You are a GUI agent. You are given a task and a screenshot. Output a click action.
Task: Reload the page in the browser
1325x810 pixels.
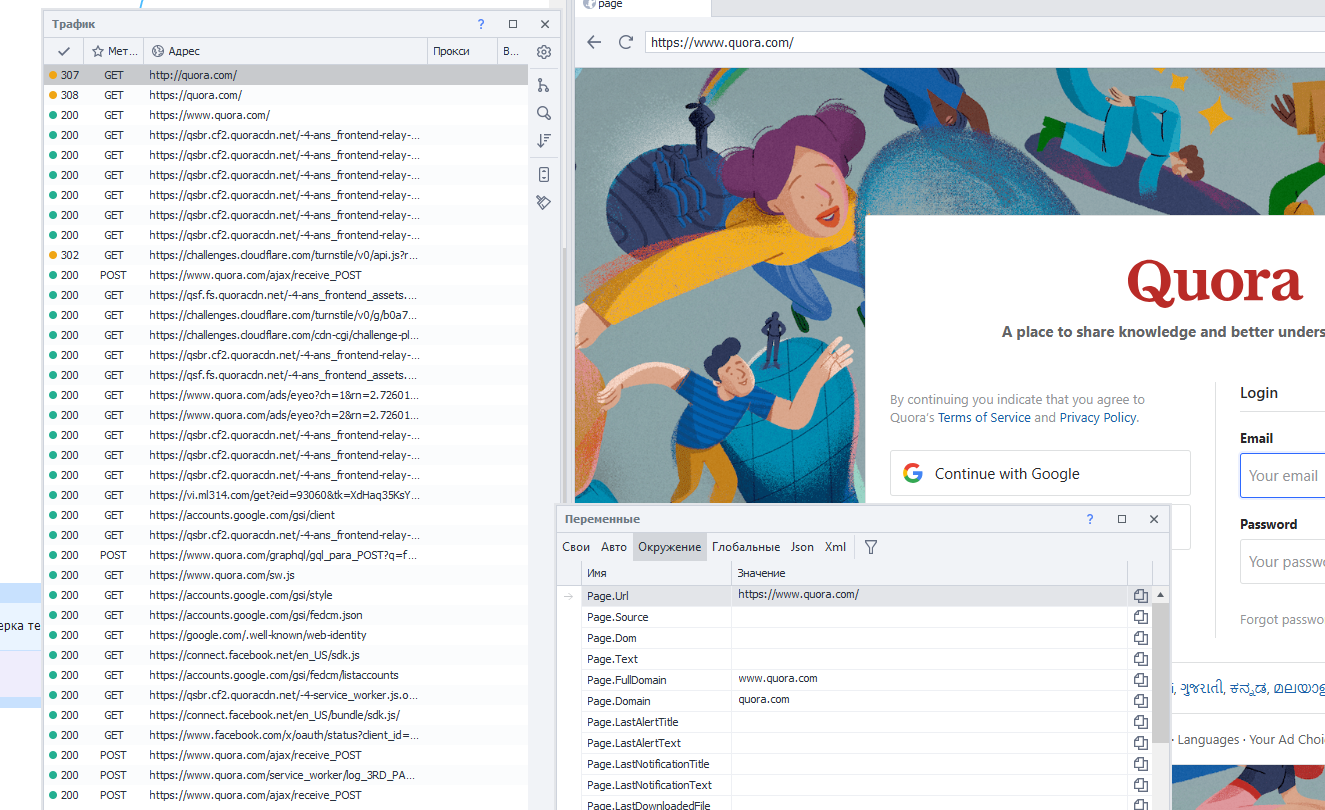pos(626,42)
